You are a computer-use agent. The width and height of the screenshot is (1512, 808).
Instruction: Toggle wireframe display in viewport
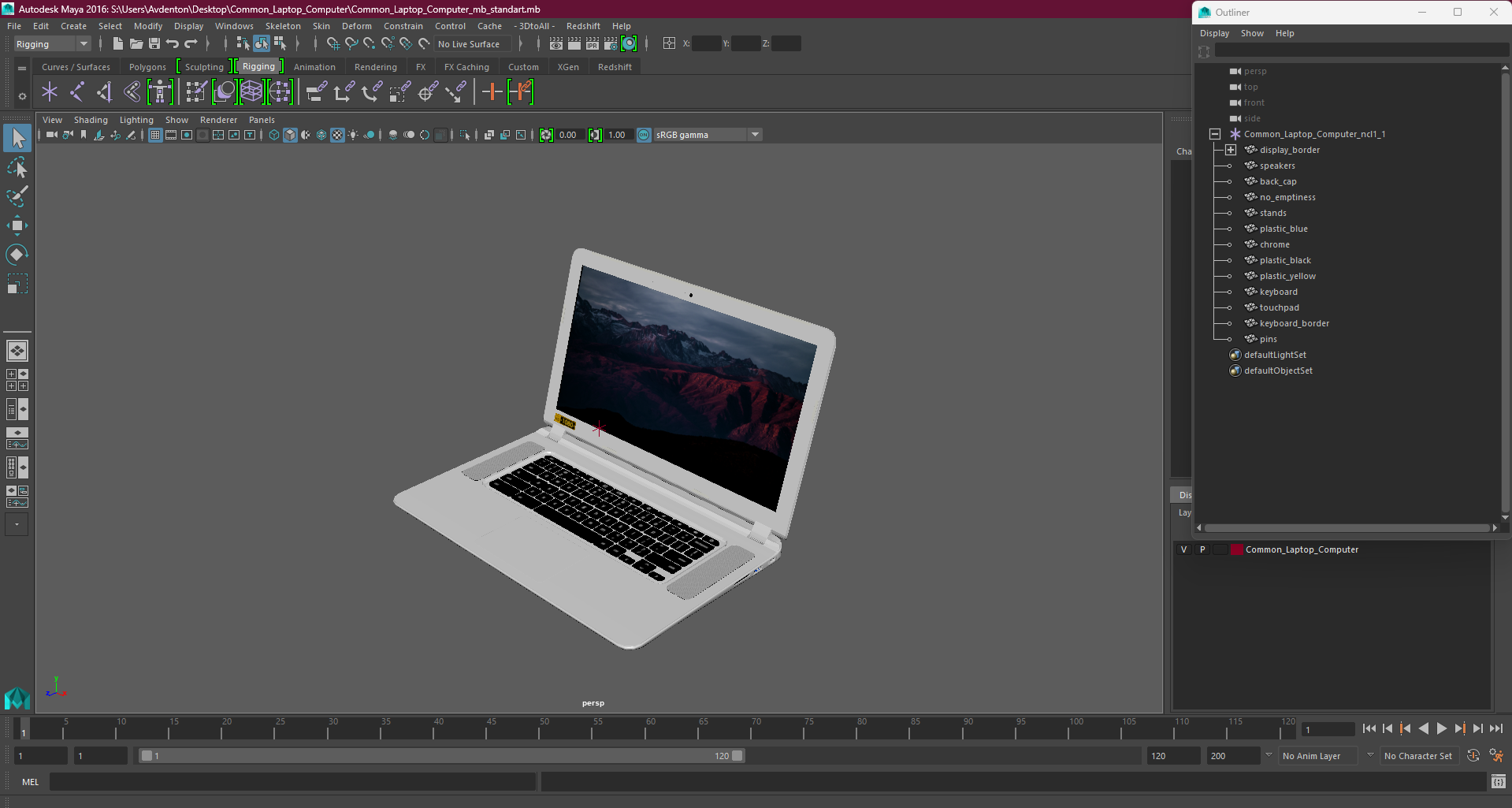[274, 136]
